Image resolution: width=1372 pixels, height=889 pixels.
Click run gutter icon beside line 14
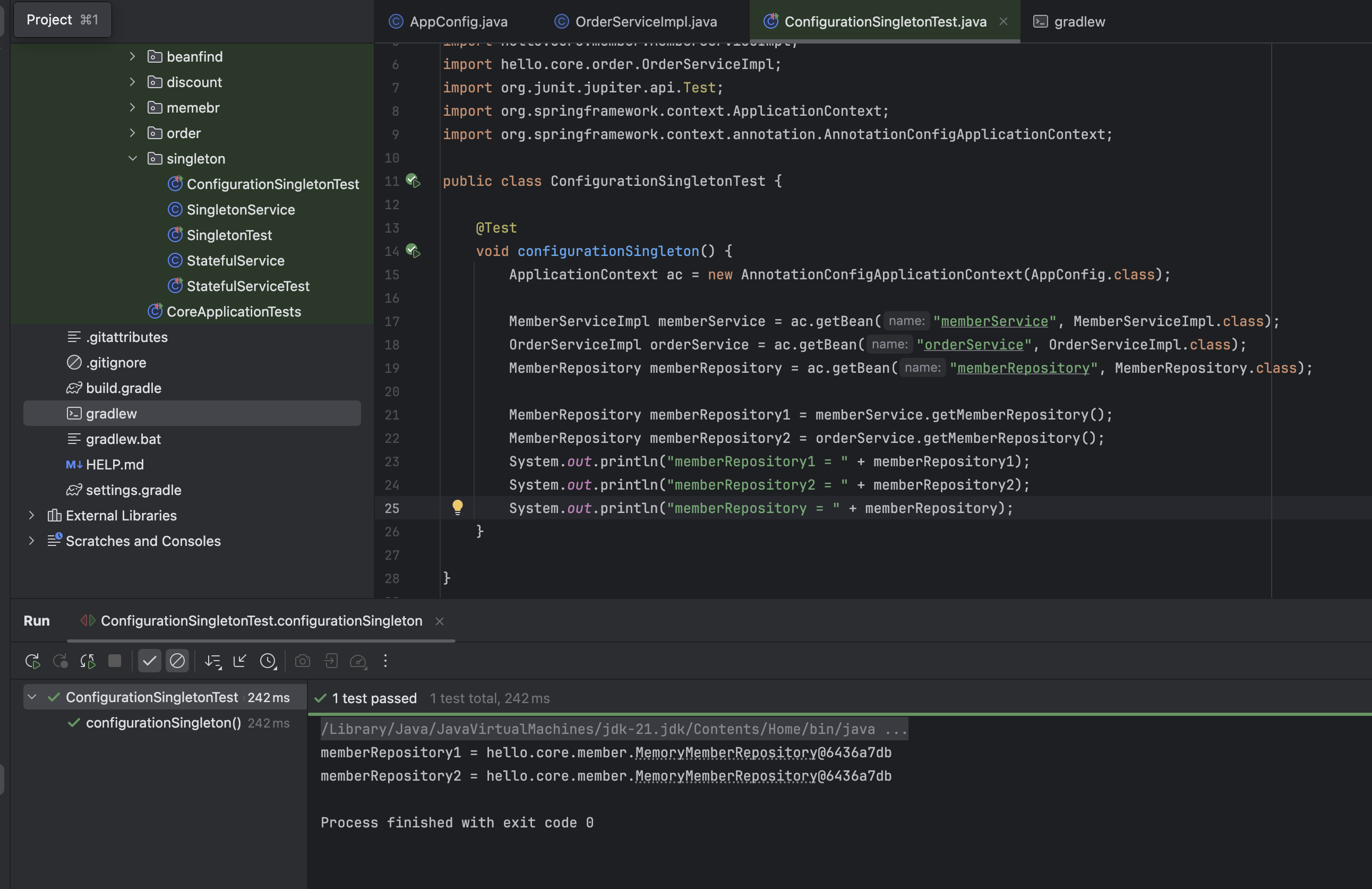click(x=413, y=251)
